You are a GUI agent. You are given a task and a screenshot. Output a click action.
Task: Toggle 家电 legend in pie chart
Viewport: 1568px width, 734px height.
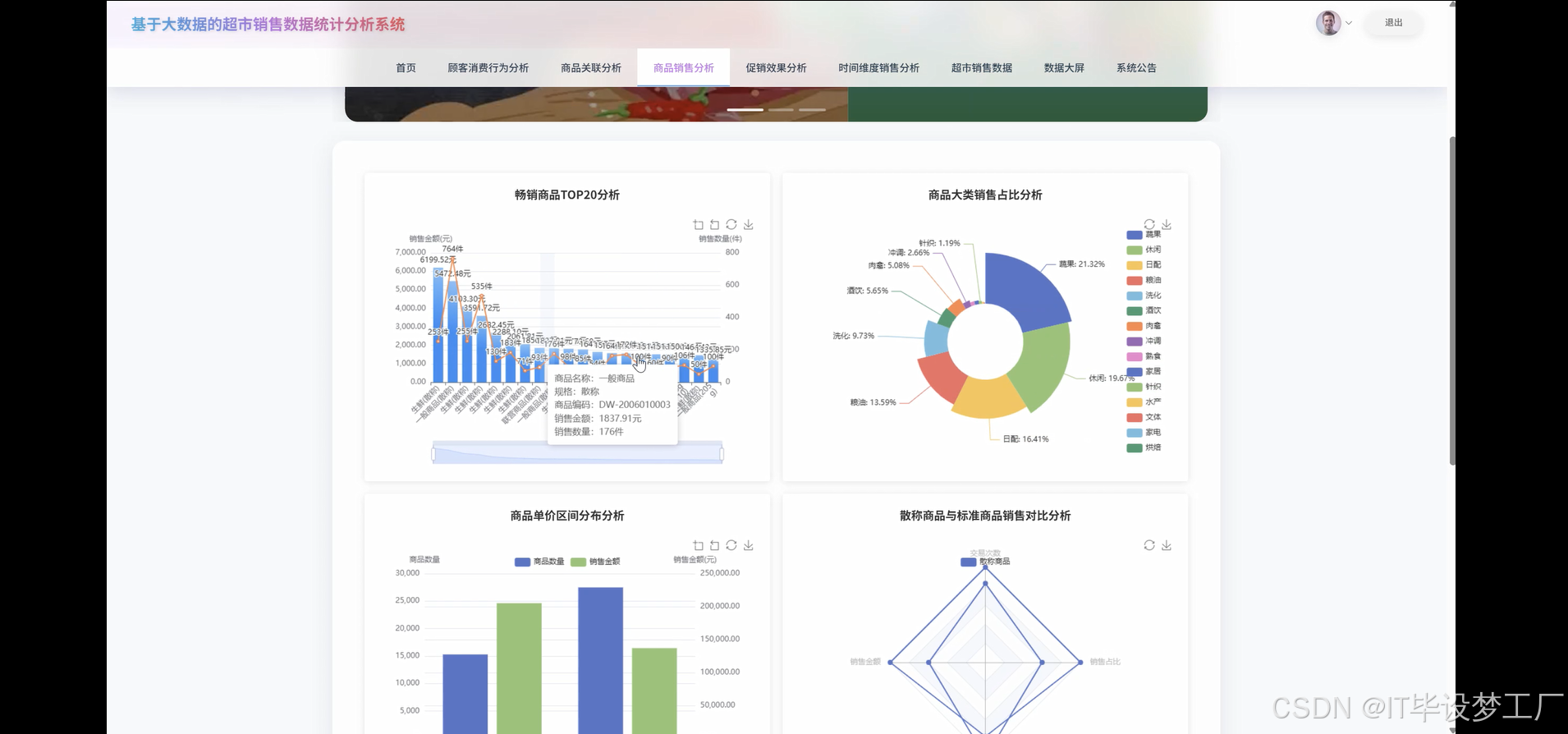coord(1144,432)
